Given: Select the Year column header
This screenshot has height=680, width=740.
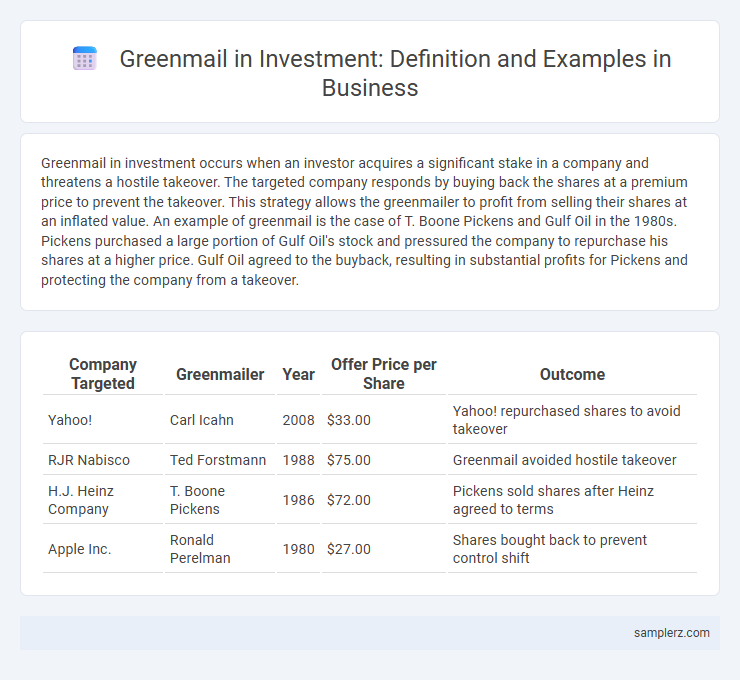Looking at the screenshot, I should [298, 374].
